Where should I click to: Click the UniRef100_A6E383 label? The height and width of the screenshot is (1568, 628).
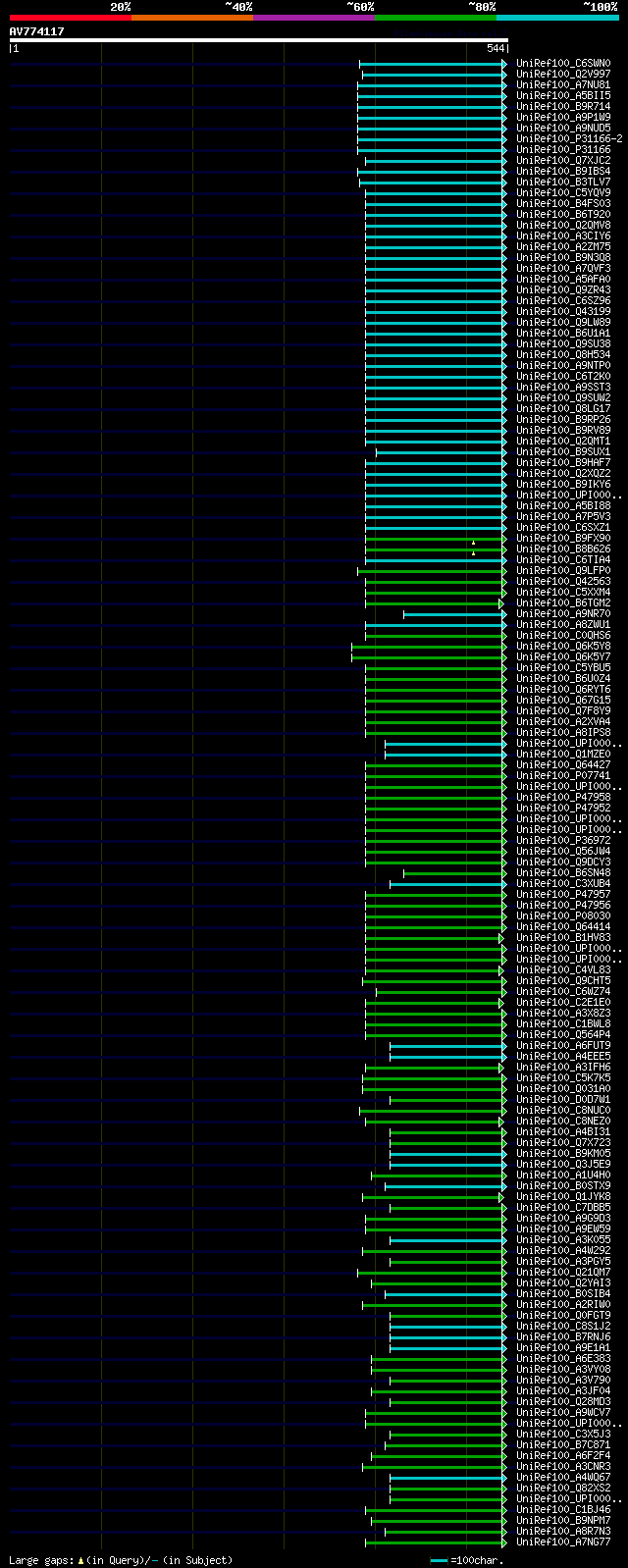point(563,1359)
